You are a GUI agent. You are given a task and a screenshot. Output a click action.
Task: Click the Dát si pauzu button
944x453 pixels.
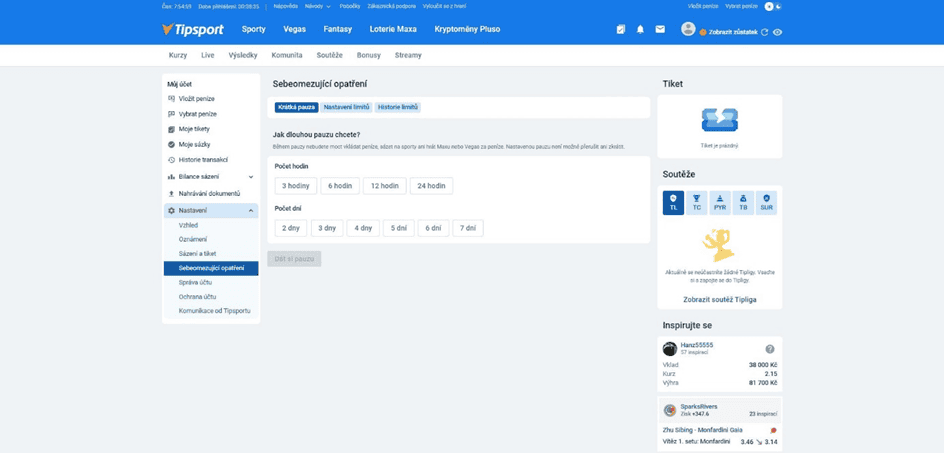[294, 259]
